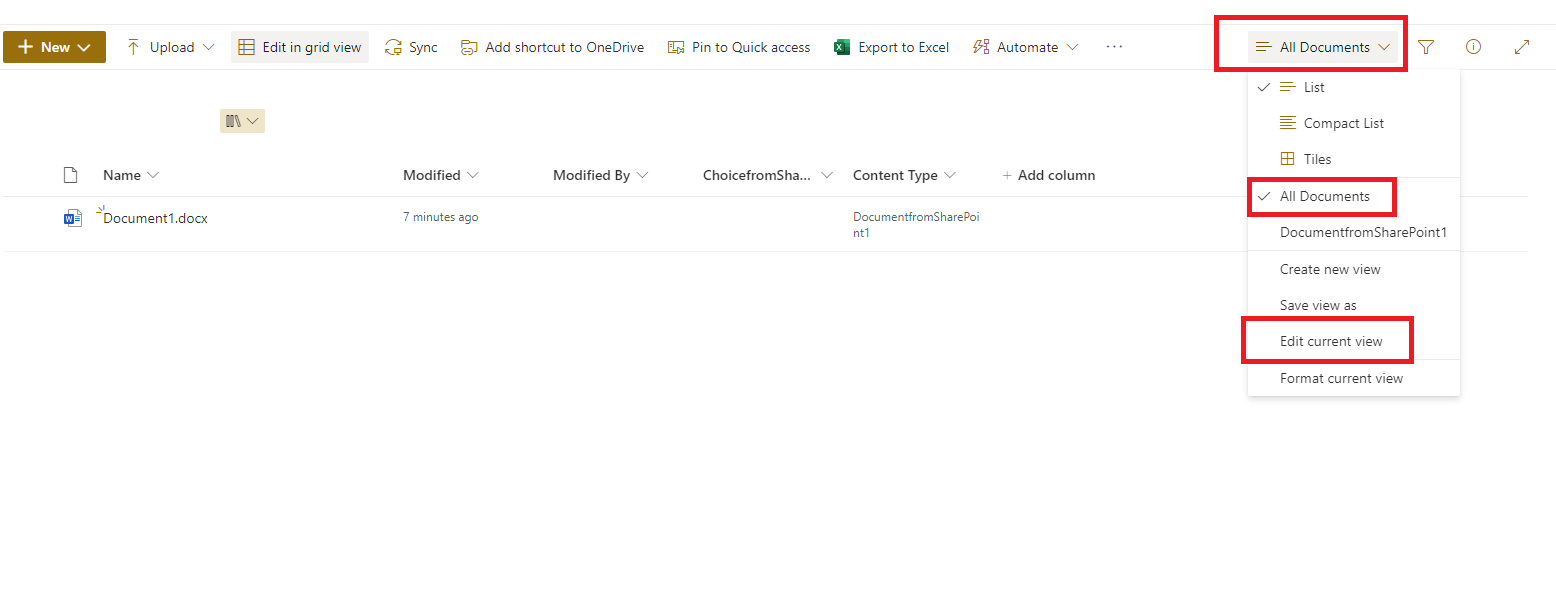Open the filter pane icon
The height and width of the screenshot is (615, 1556).
click(1426, 46)
